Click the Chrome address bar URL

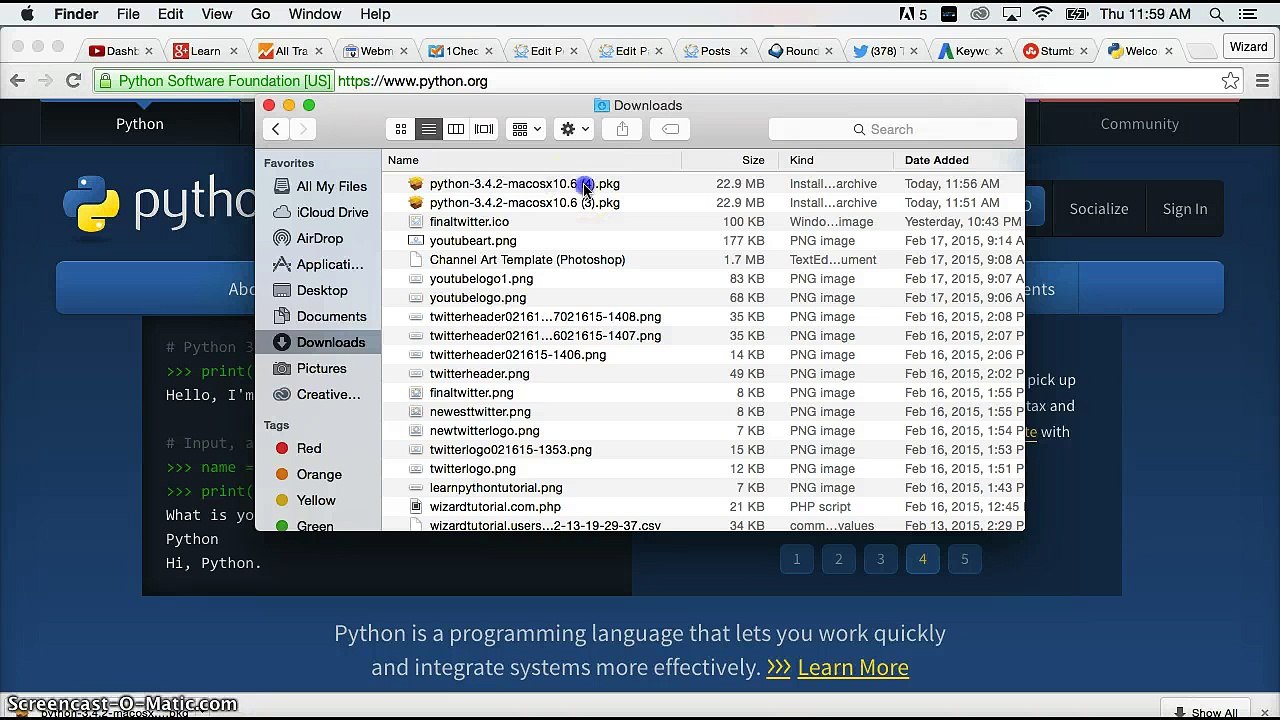coord(412,81)
